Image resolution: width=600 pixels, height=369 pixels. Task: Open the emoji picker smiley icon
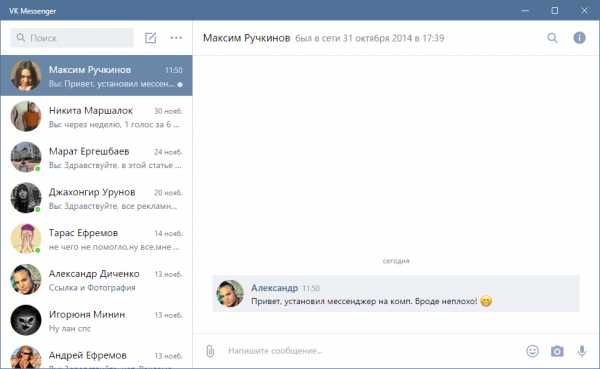click(532, 351)
